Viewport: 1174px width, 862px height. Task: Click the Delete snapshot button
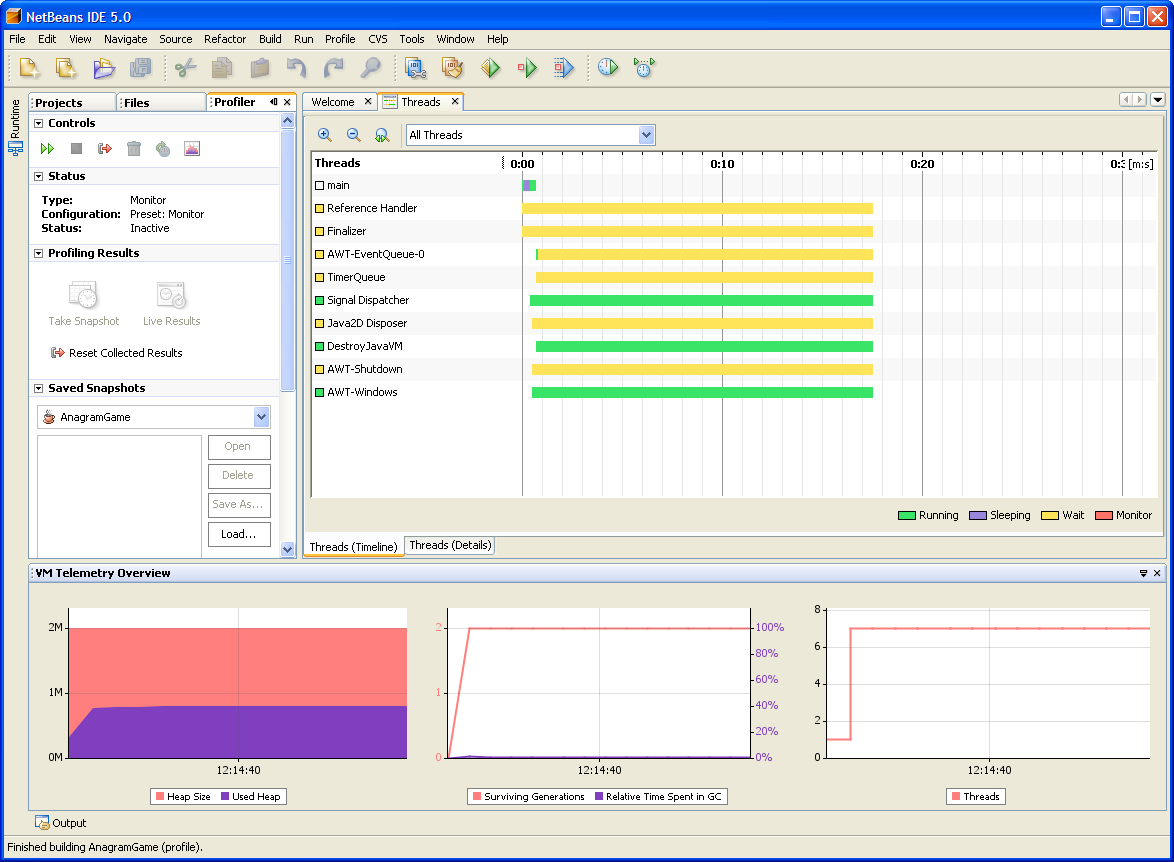(239, 476)
